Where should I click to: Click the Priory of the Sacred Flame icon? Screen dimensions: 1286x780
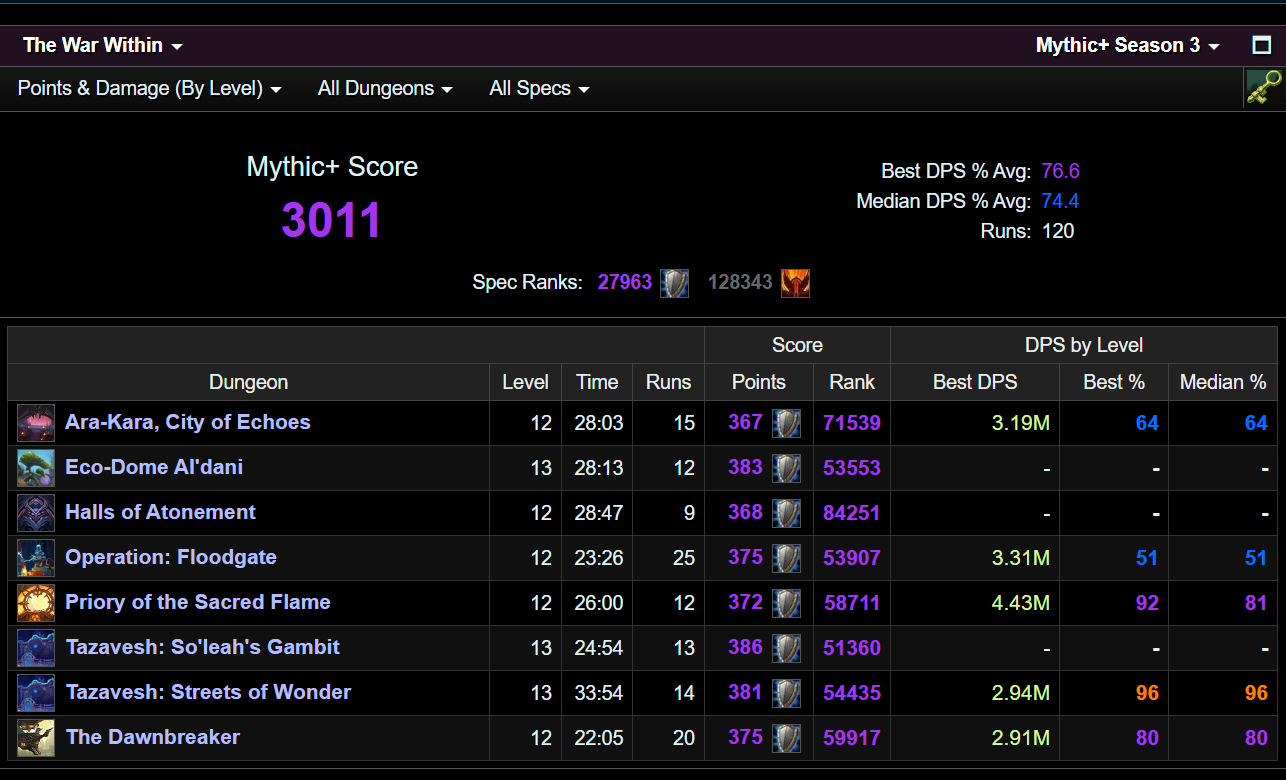pyautogui.click(x=36, y=603)
